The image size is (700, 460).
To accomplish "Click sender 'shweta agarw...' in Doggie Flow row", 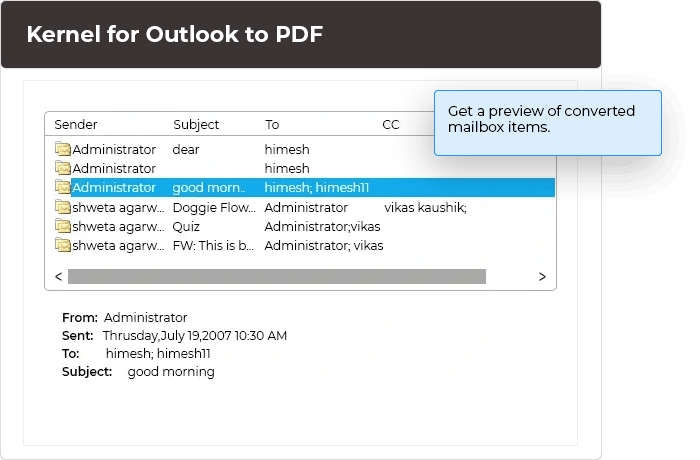I will coord(118,207).
